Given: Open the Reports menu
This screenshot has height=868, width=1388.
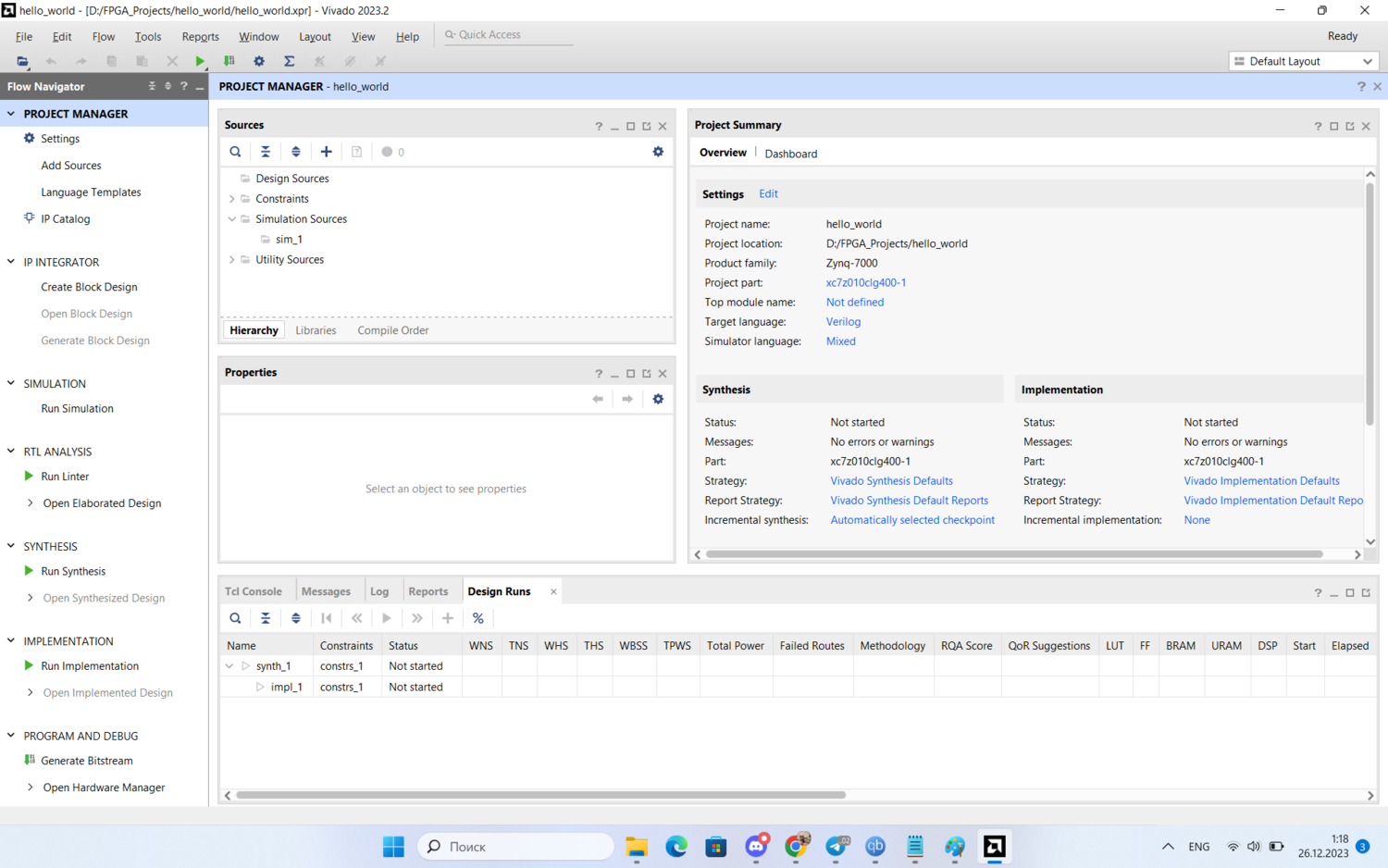Looking at the screenshot, I should [200, 37].
